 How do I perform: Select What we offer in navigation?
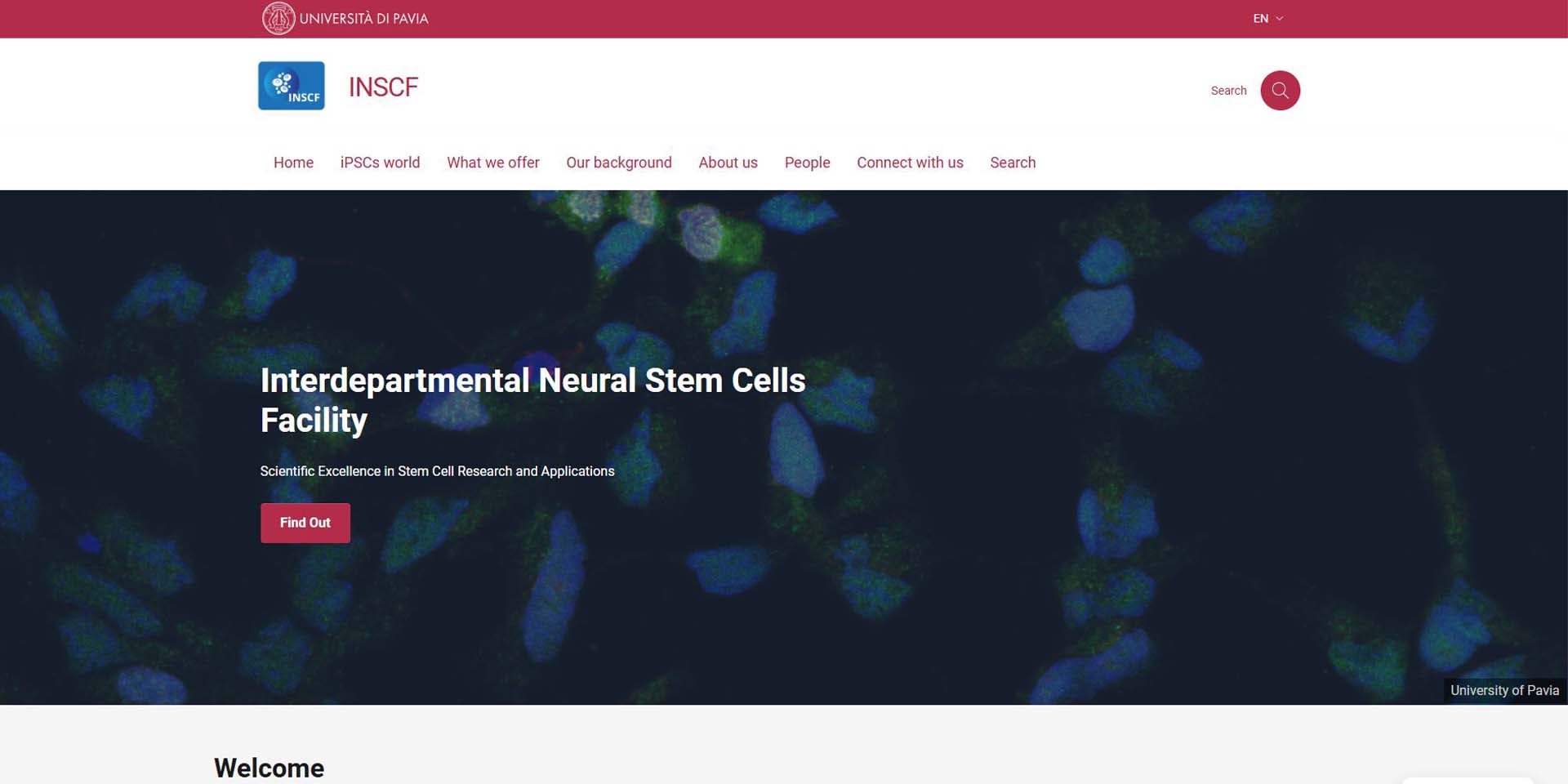point(493,163)
